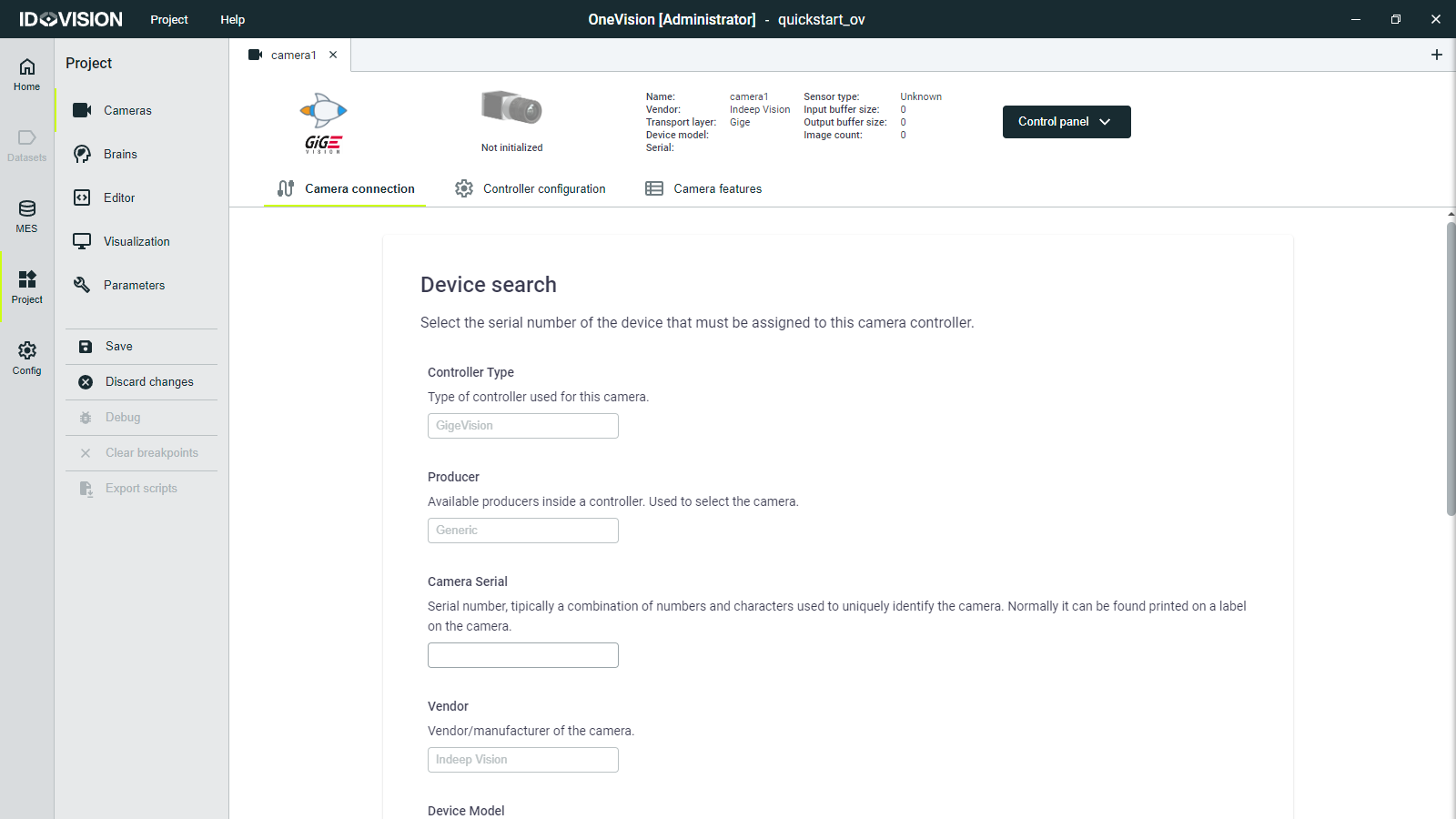Click the Camera Serial input field

pos(522,655)
